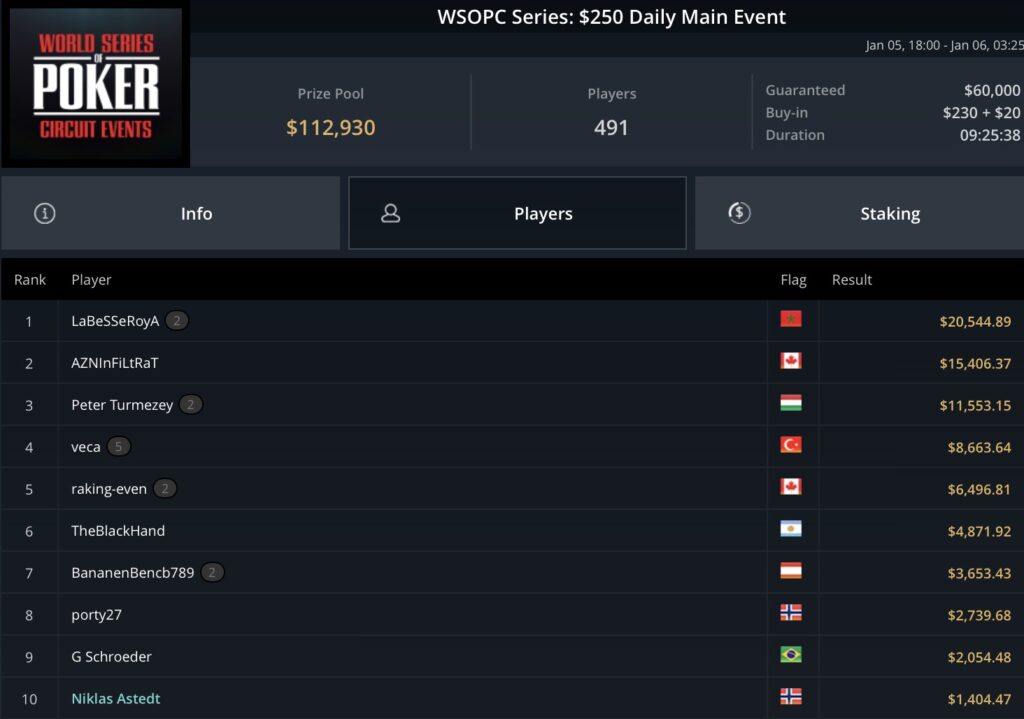Click the Argentina flag next to TheBlackHand
This screenshot has width=1024, height=719.
coord(791,528)
